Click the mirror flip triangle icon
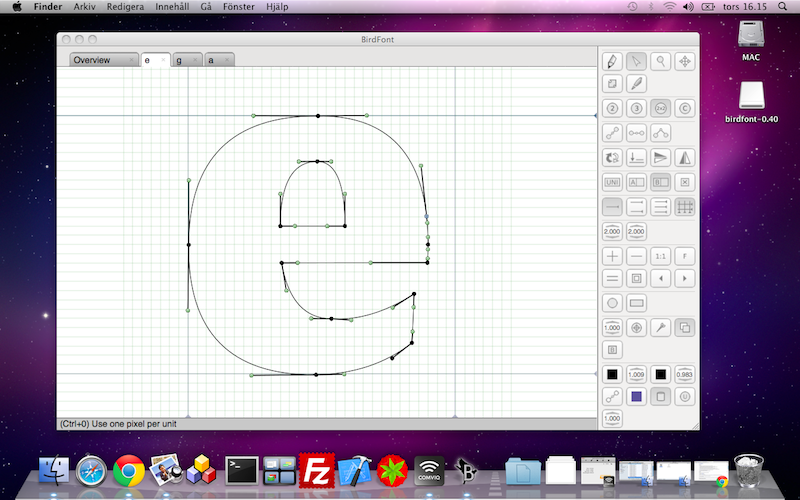This screenshot has height=500, width=800. coord(685,157)
